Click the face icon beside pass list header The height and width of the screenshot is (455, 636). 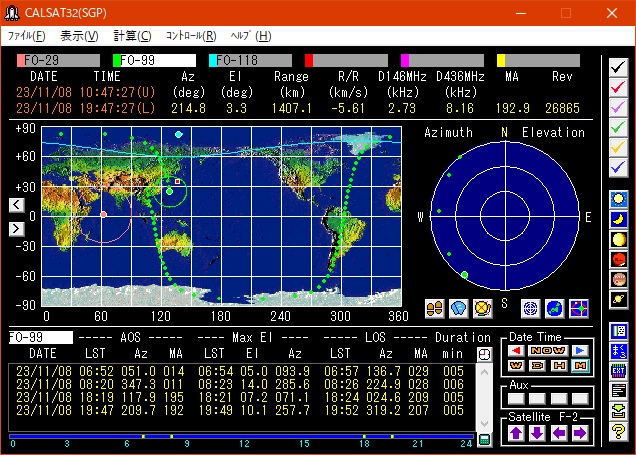(485, 354)
